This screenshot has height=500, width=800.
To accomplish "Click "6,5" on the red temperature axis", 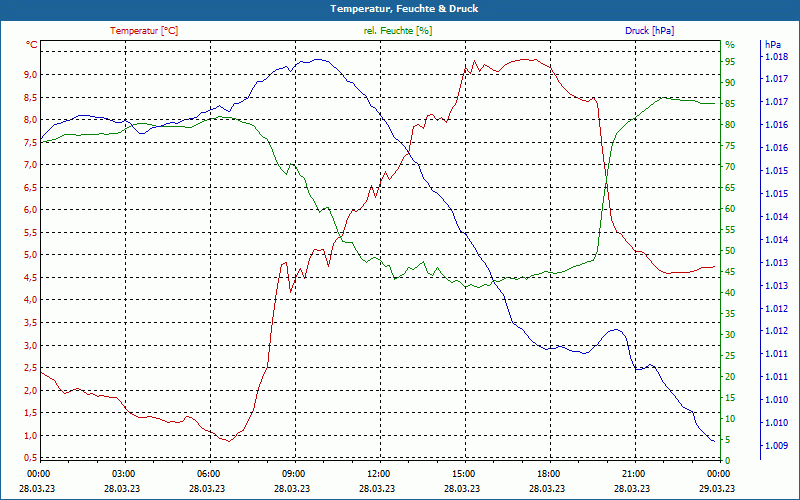I will tap(31, 187).
